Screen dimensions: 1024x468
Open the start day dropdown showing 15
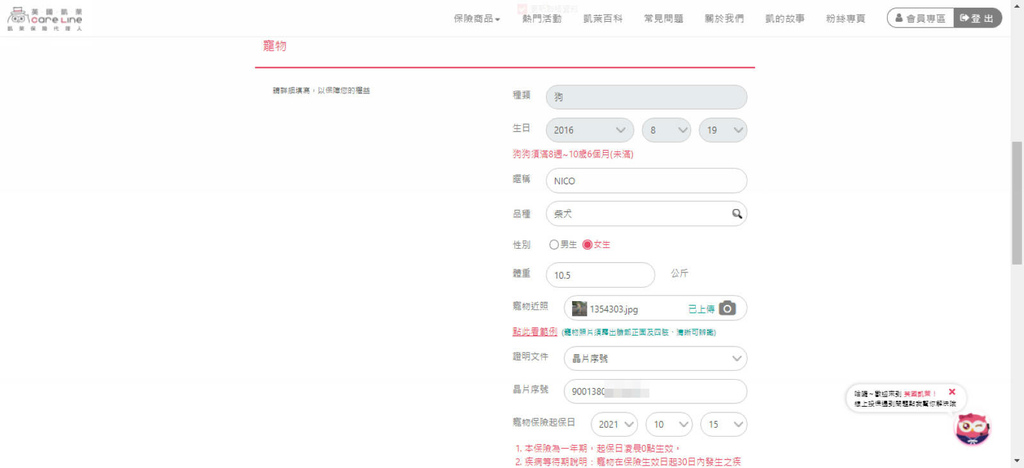coord(724,424)
